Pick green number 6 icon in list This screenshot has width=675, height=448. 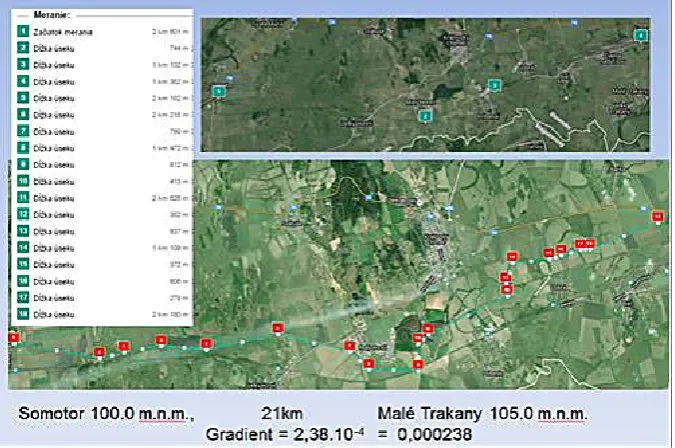pyautogui.click(x=23, y=114)
